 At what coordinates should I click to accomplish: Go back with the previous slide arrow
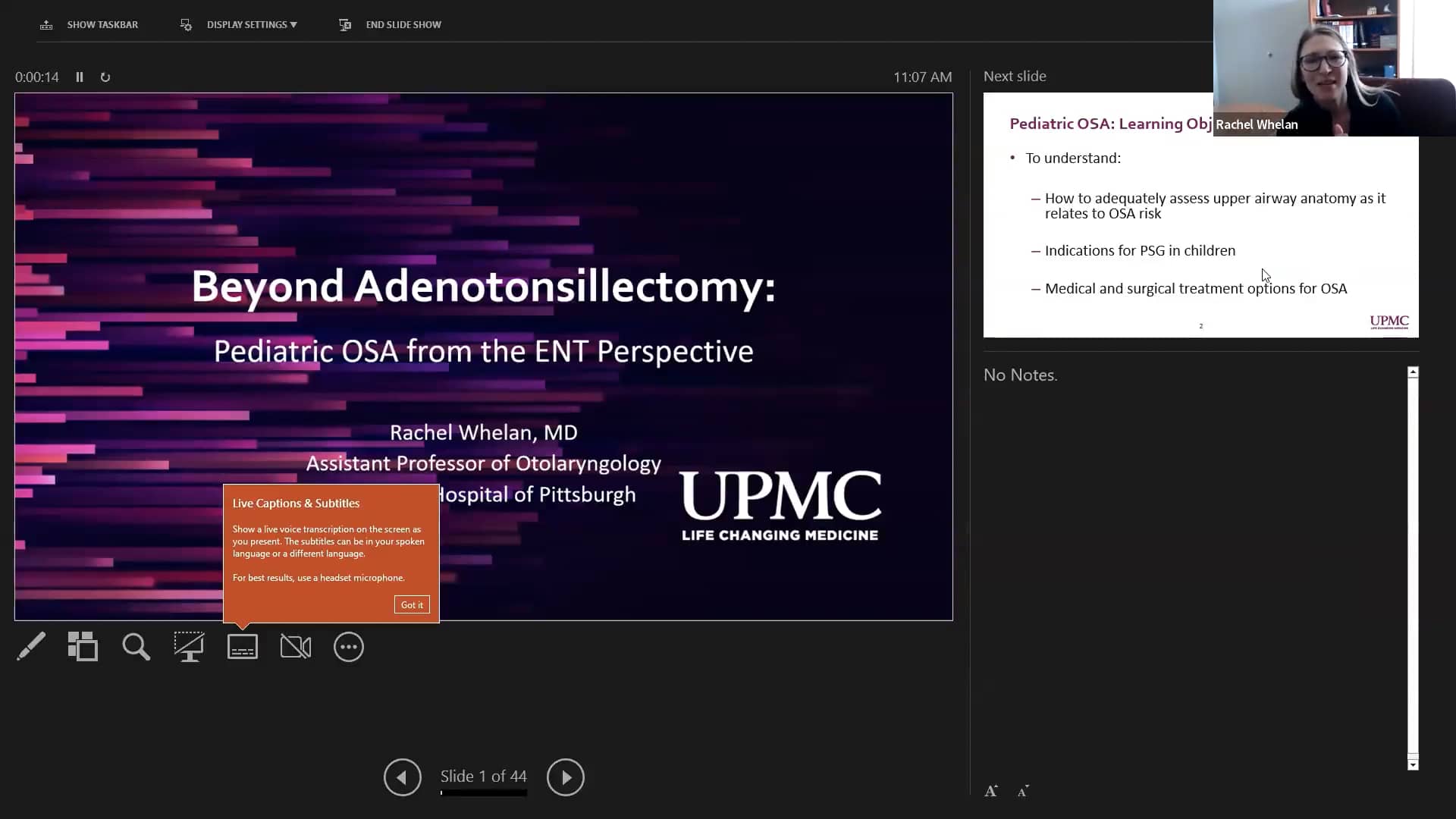point(402,777)
